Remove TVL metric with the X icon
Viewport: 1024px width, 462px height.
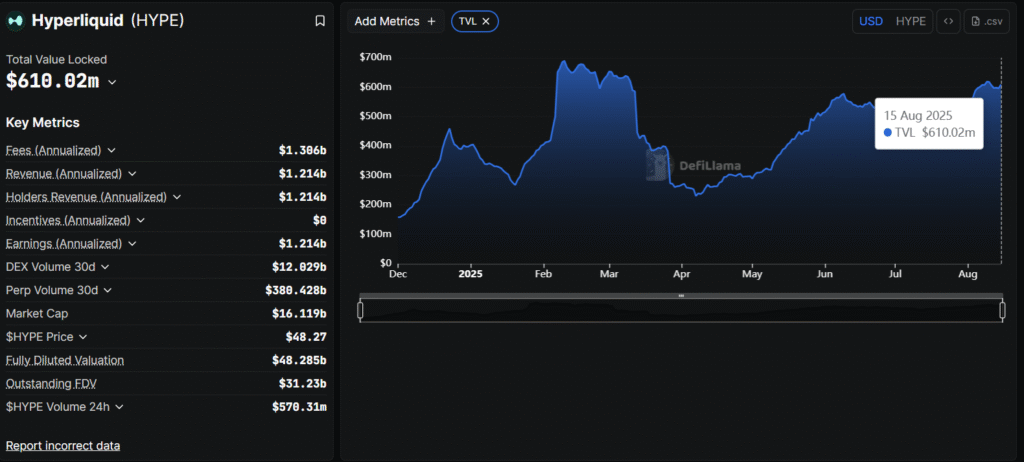486,22
